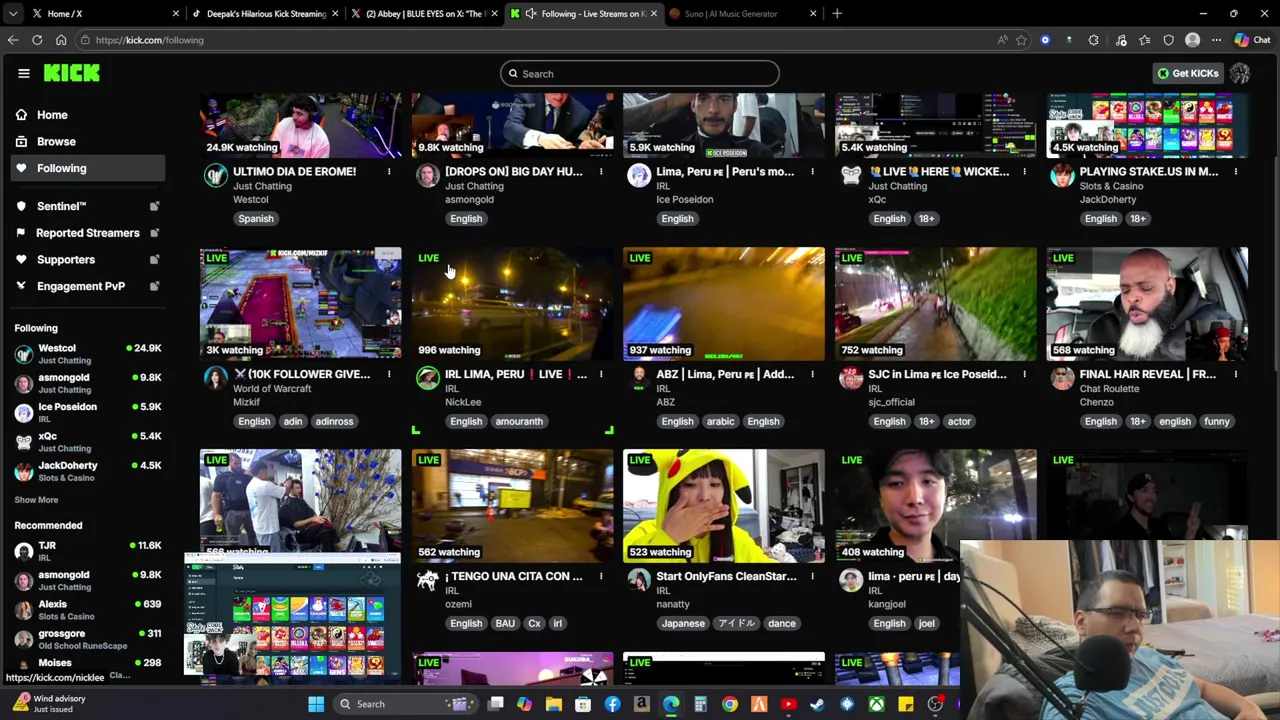The width and height of the screenshot is (1280, 720).
Task: Open Xbox app from taskbar
Action: click(876, 704)
